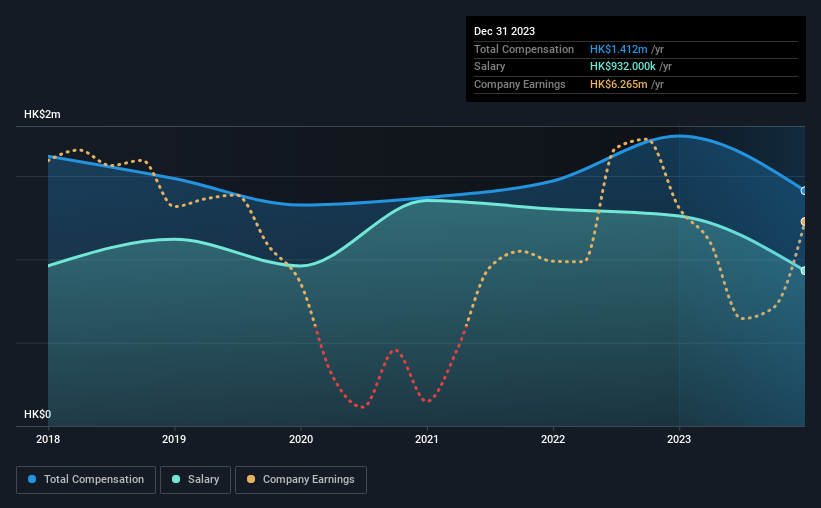Click the HK$2m y-axis label
Screen dimensions: 821x508
tap(42, 114)
